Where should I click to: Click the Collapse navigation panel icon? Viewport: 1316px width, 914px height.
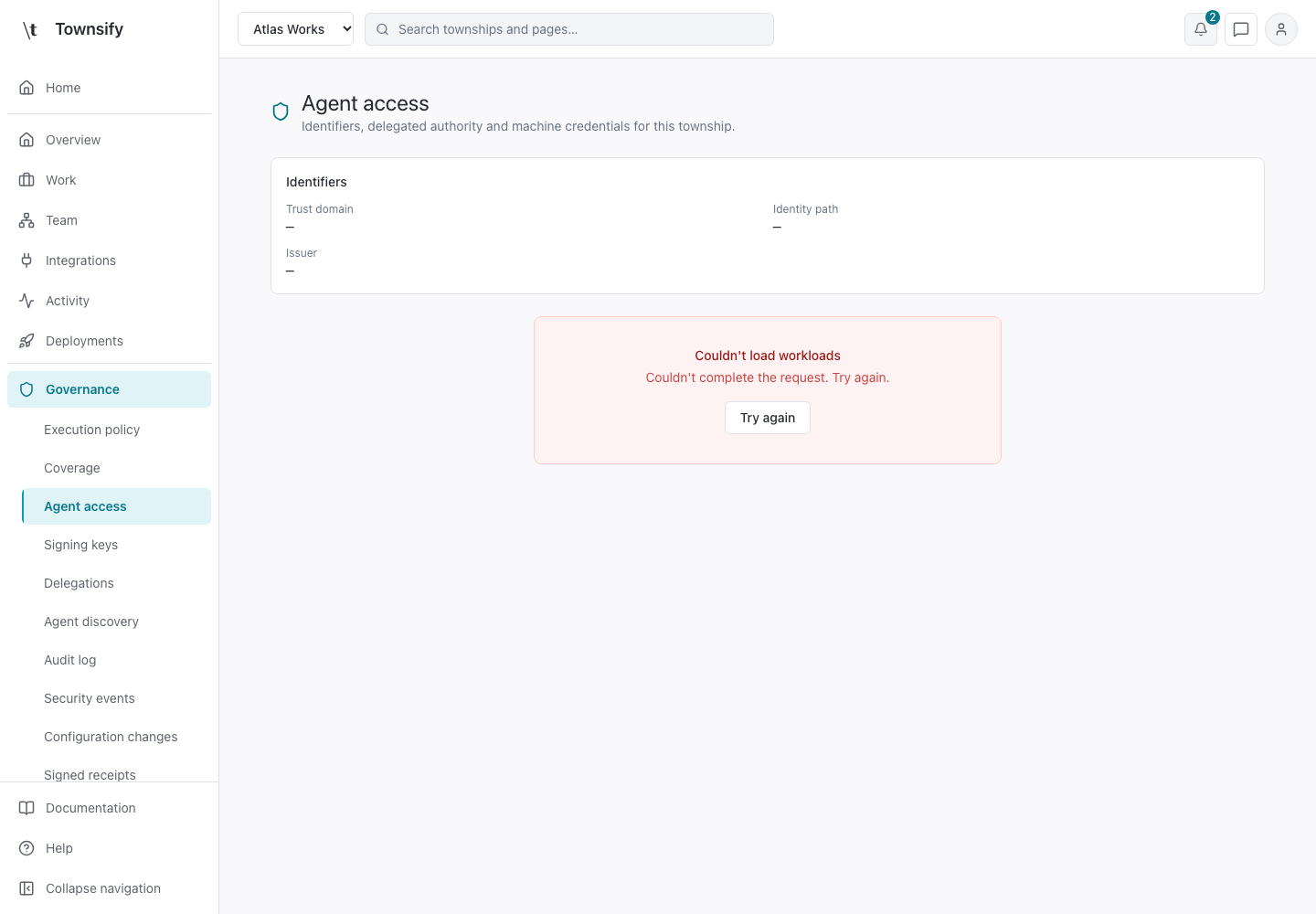coord(27,888)
